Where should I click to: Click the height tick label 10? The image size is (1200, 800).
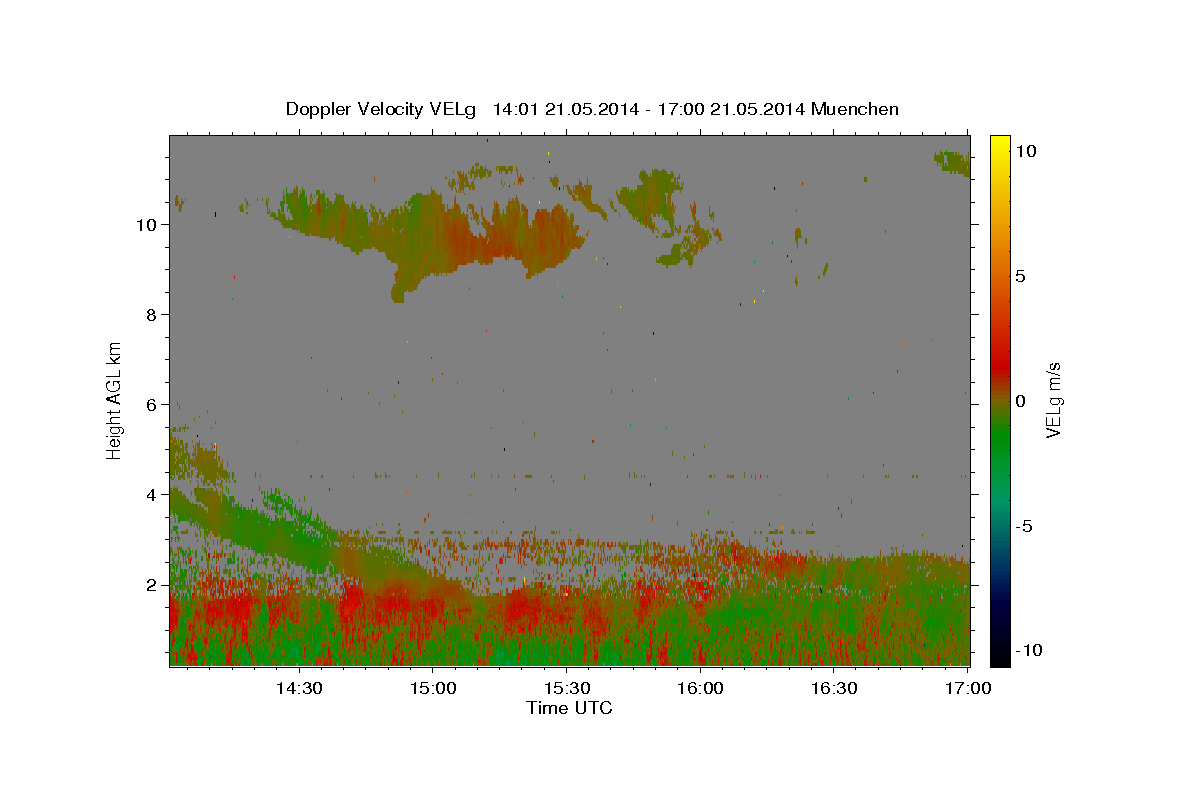coord(146,224)
